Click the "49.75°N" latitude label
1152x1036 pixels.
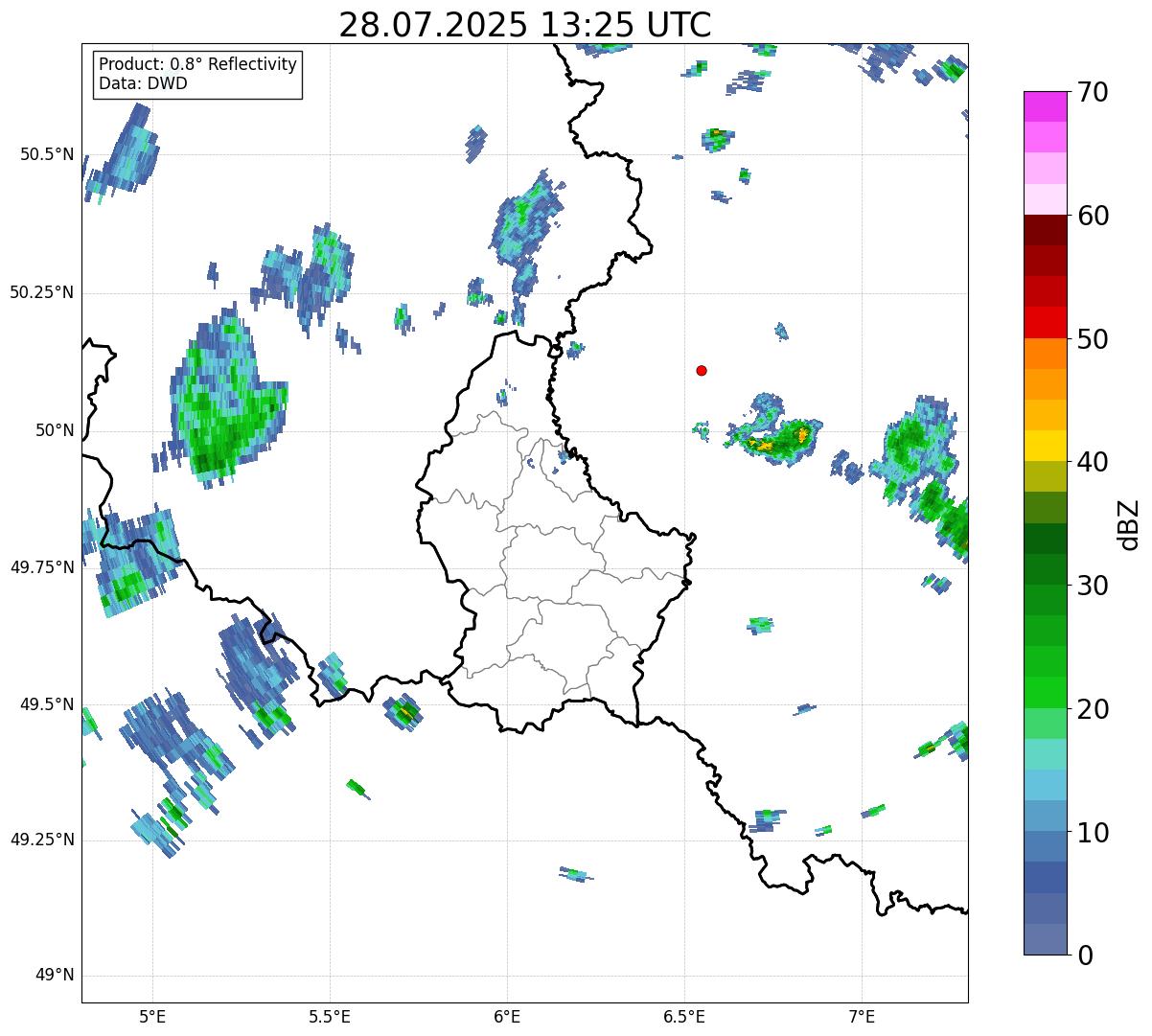42,566
